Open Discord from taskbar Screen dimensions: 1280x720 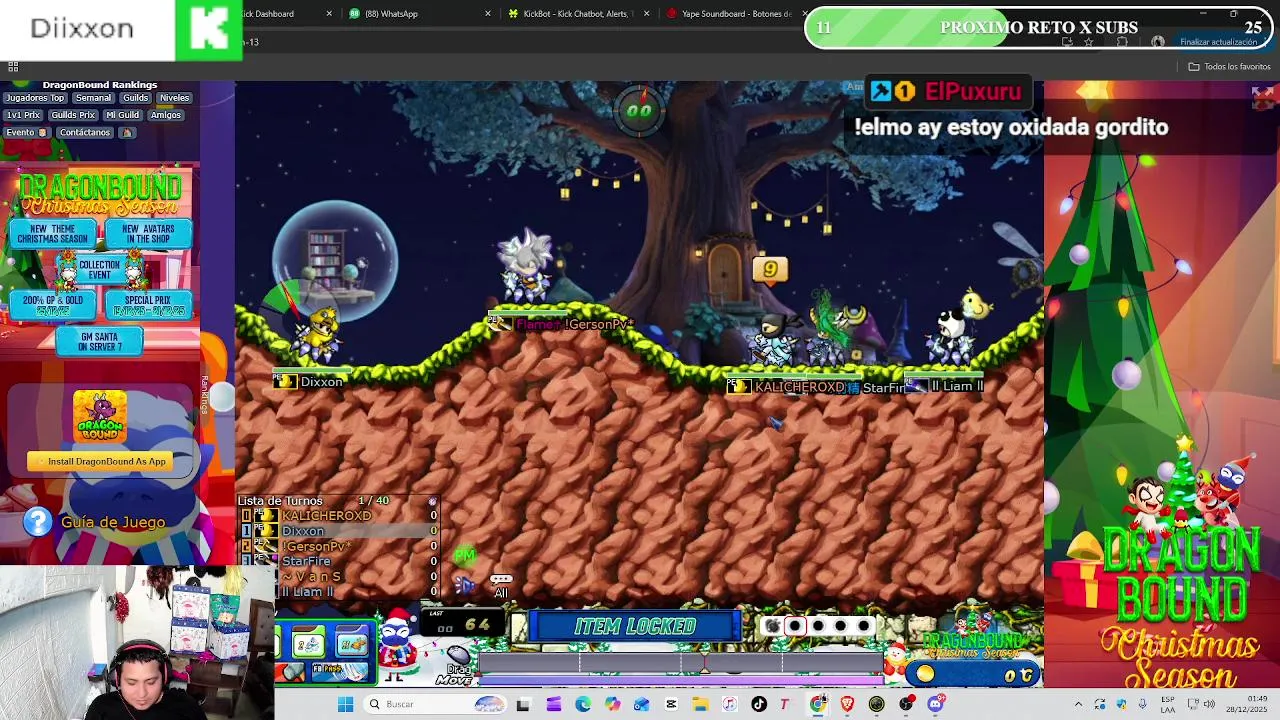tap(936, 704)
